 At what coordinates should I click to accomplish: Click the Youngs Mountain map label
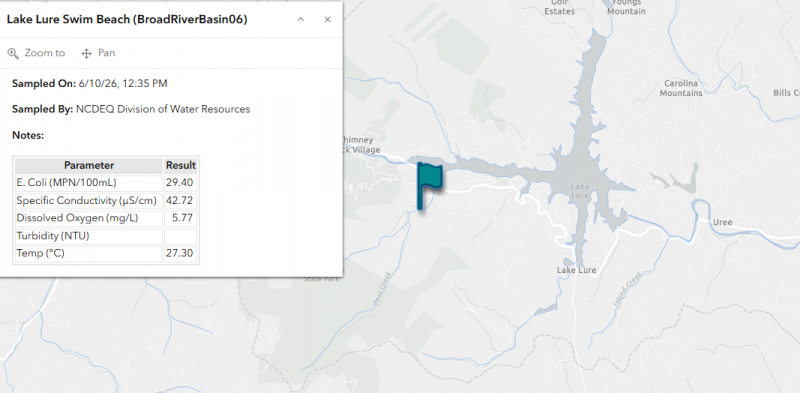click(x=627, y=7)
